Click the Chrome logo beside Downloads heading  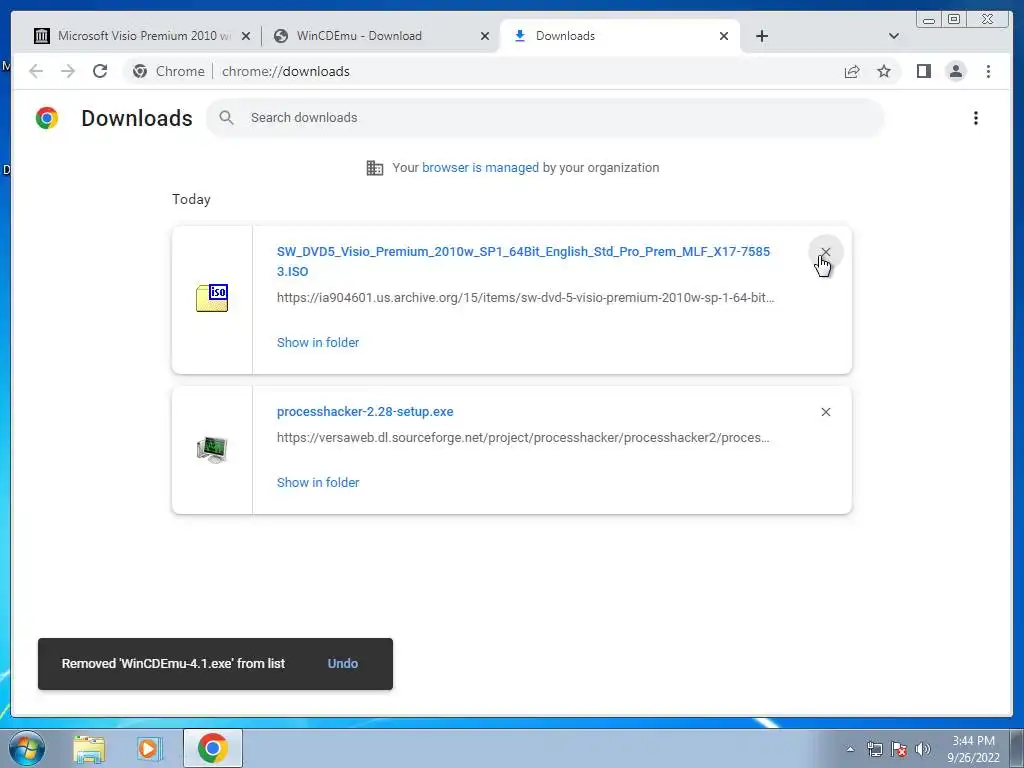pyautogui.click(x=47, y=118)
